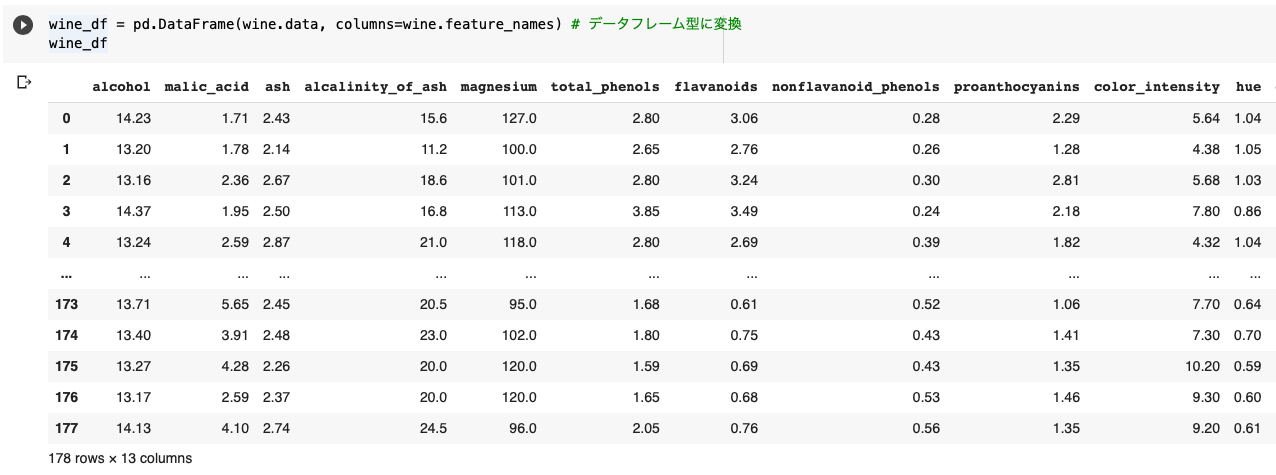Click row index 177 in the dataframe
The image size is (1276, 475).
[67, 428]
